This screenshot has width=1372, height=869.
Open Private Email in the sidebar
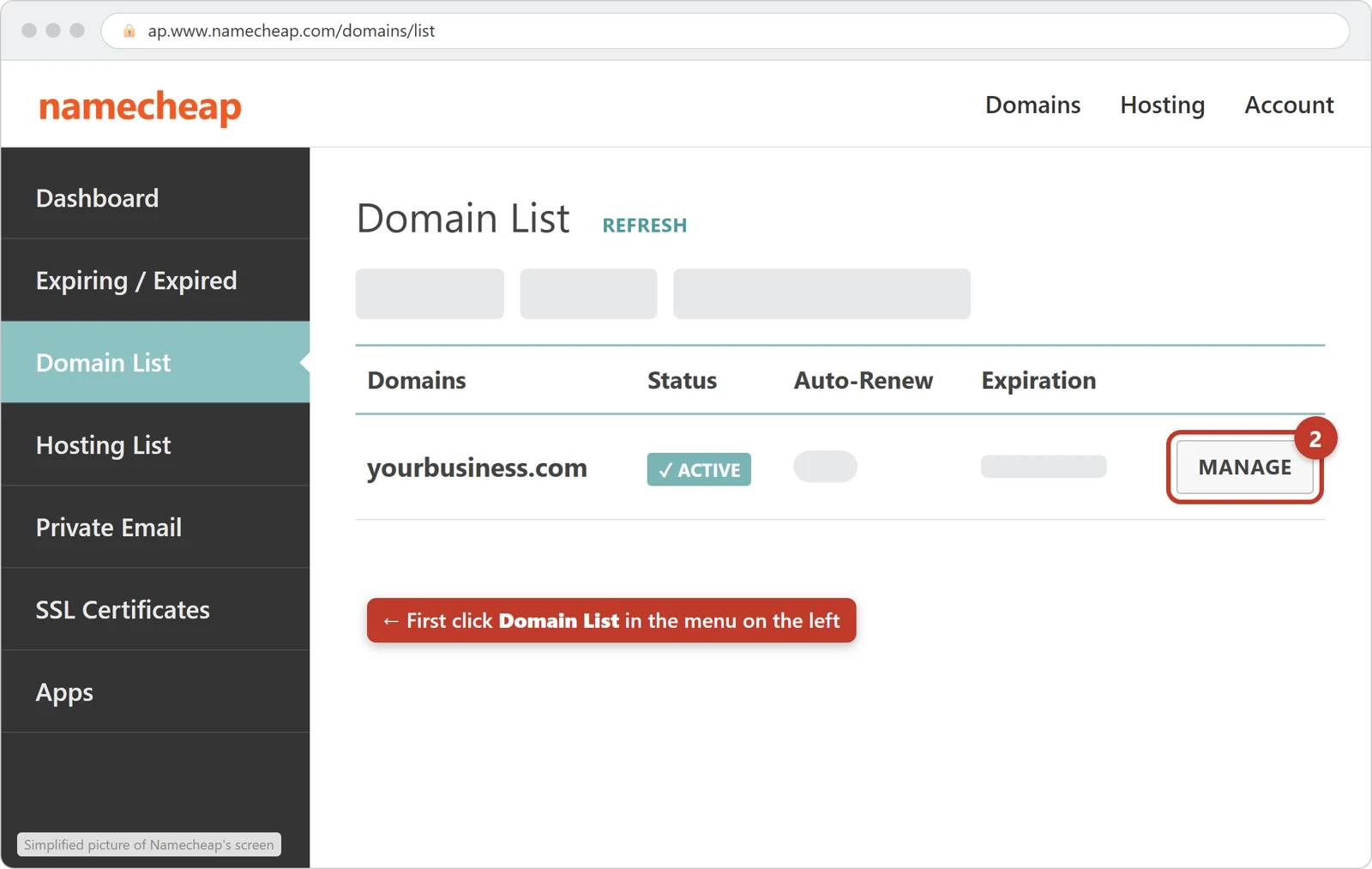click(x=155, y=527)
